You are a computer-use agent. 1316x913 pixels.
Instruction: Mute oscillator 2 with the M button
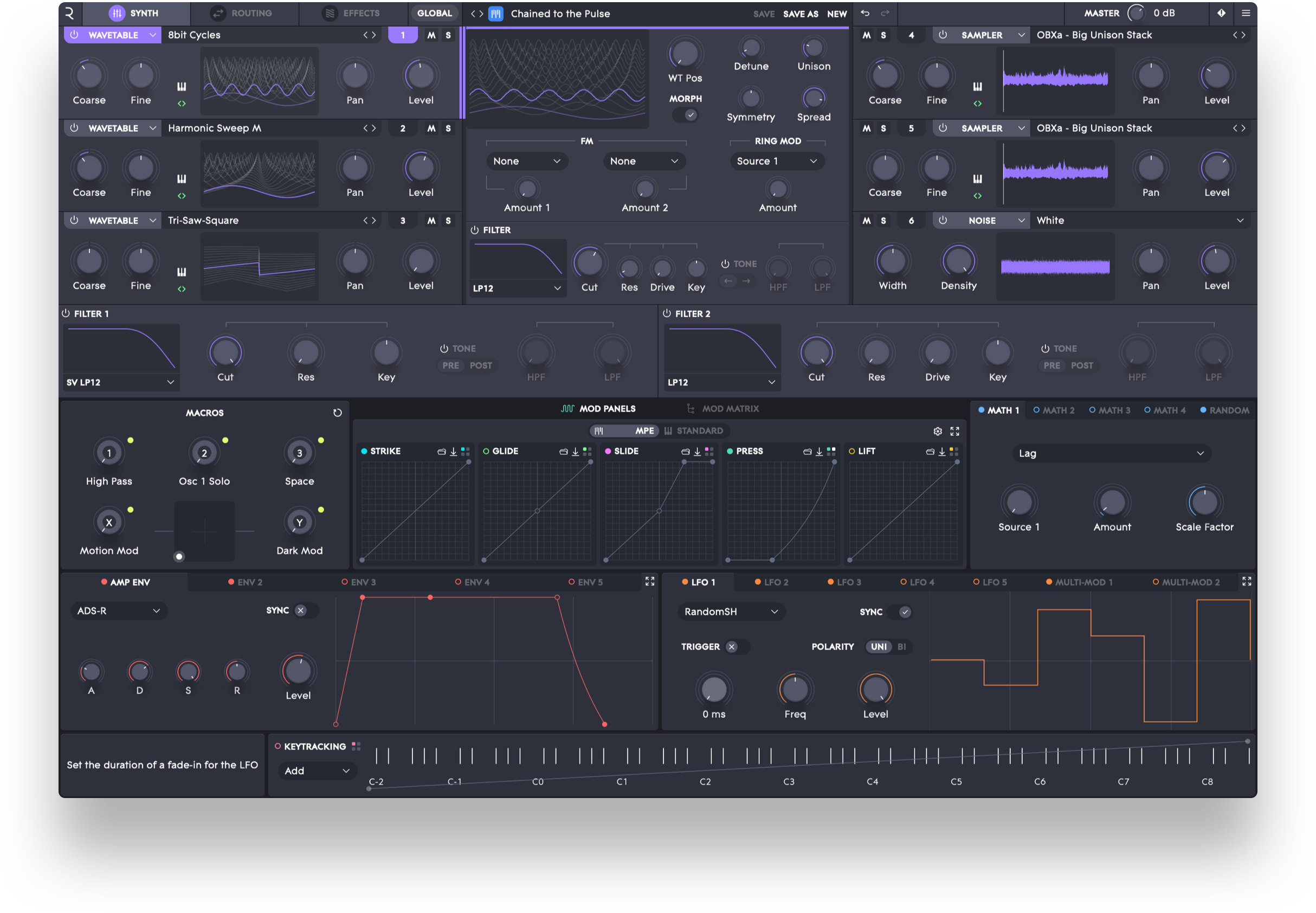click(x=431, y=128)
